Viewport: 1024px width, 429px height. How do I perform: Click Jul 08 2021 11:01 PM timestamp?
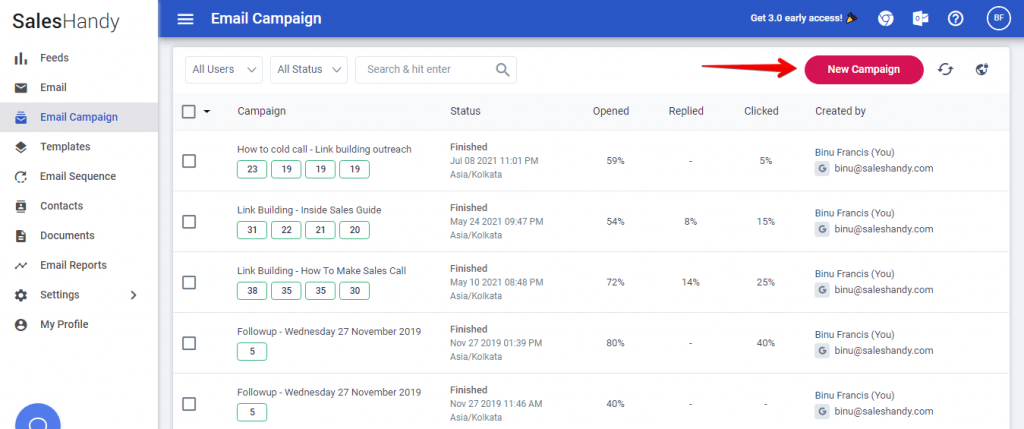494,161
